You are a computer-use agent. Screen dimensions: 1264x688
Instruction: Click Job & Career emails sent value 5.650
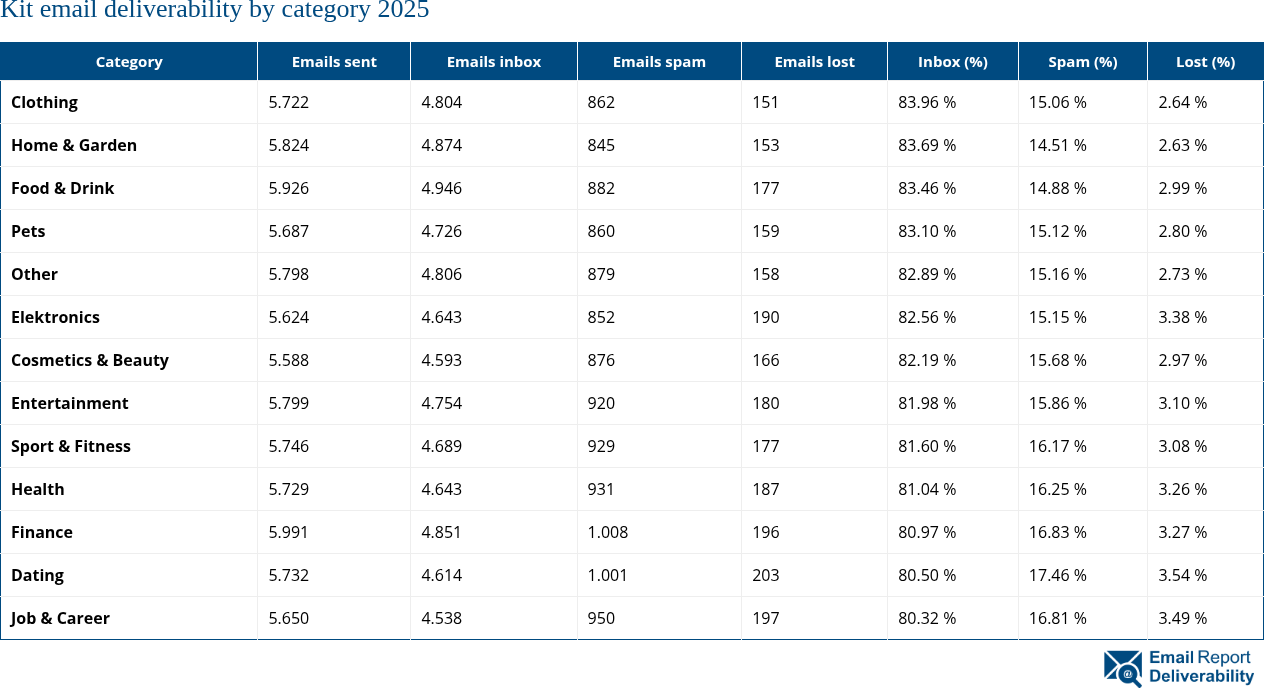(x=289, y=618)
